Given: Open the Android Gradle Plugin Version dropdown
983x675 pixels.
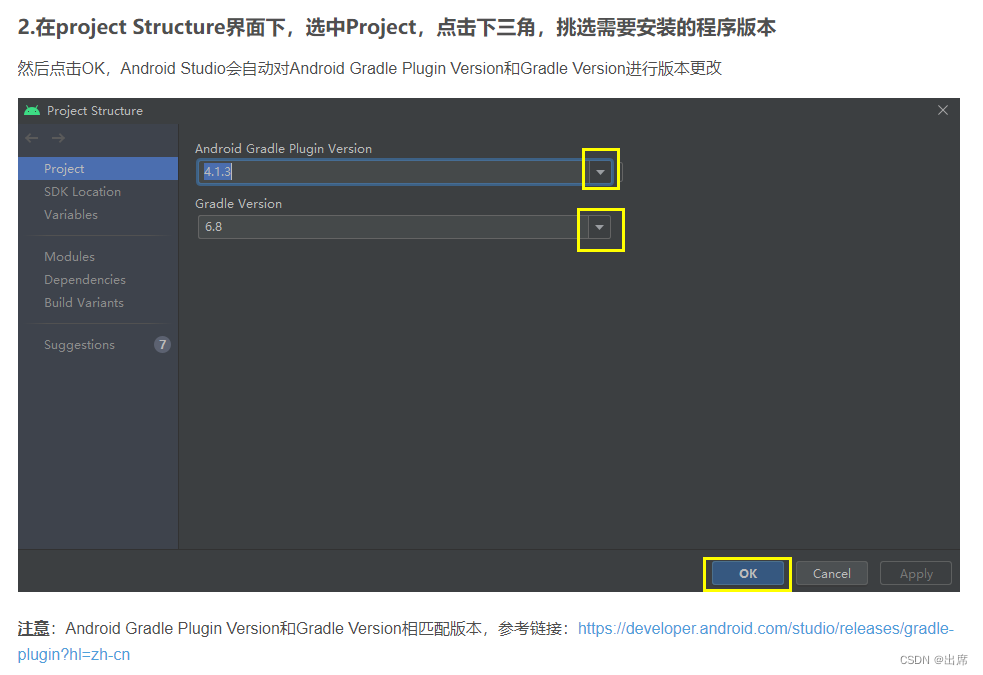Looking at the screenshot, I should tap(599, 170).
